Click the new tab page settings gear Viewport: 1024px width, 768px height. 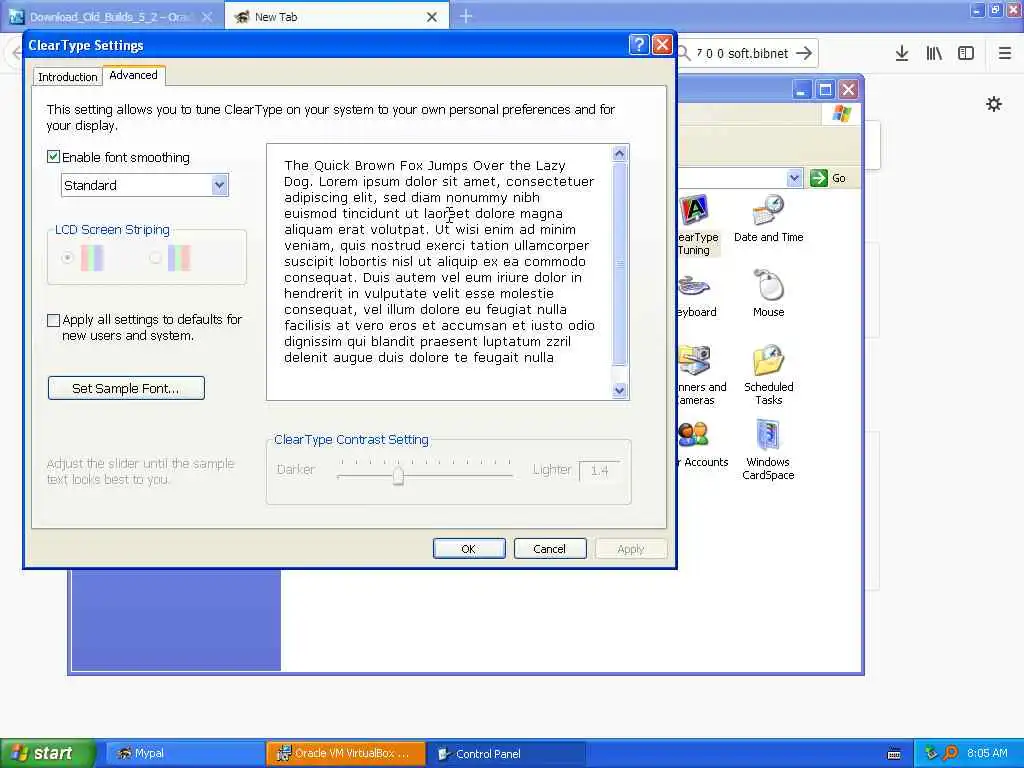coord(994,104)
